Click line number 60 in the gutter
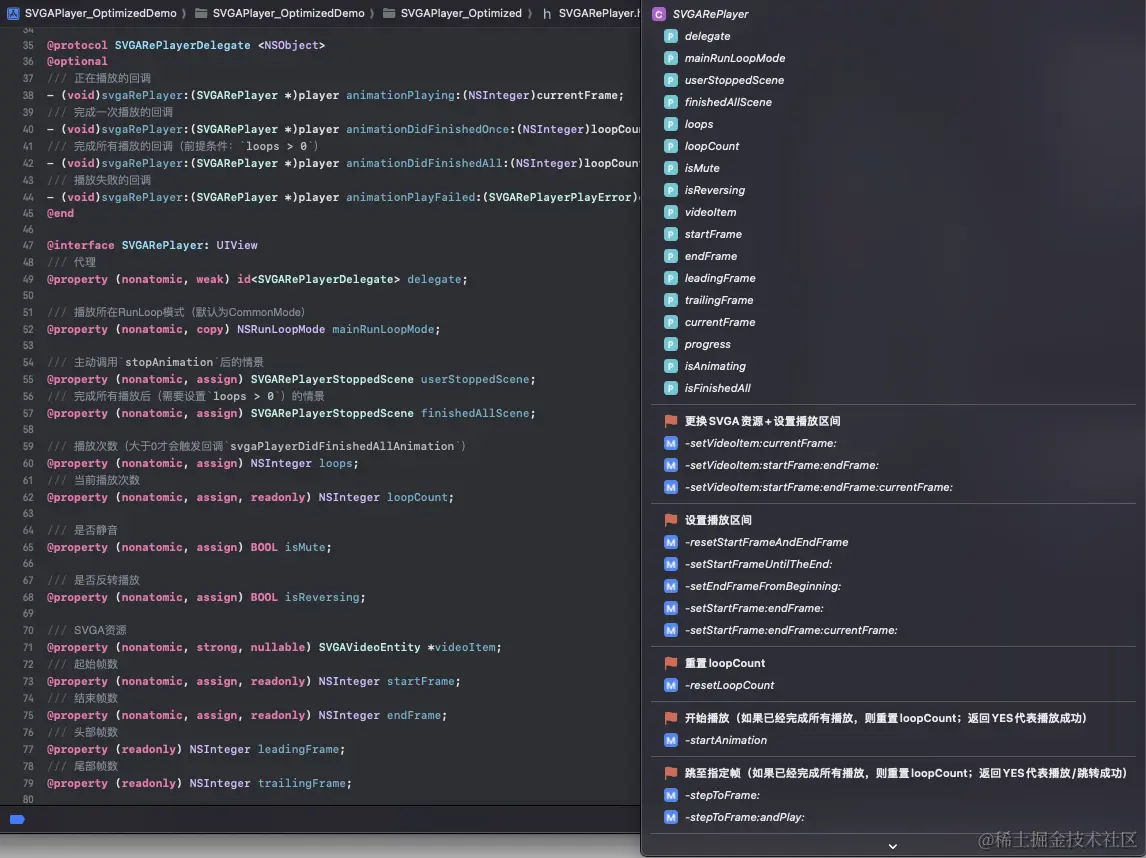This screenshot has width=1146, height=858. (x=28, y=463)
